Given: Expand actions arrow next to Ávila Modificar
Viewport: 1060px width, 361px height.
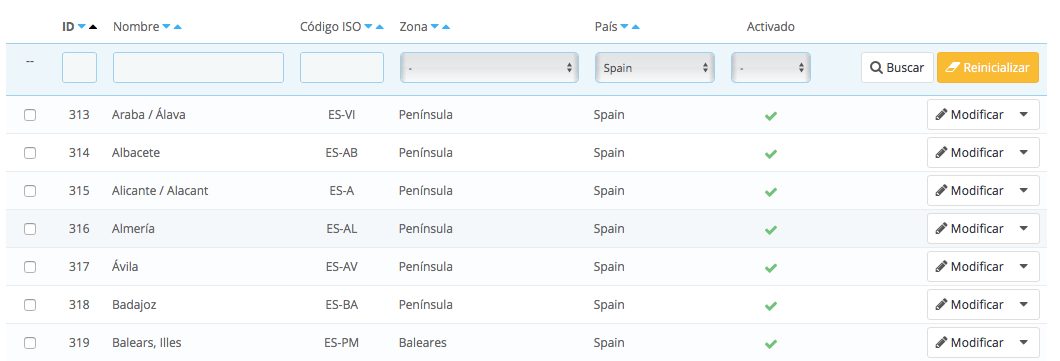Looking at the screenshot, I should point(1023,266).
